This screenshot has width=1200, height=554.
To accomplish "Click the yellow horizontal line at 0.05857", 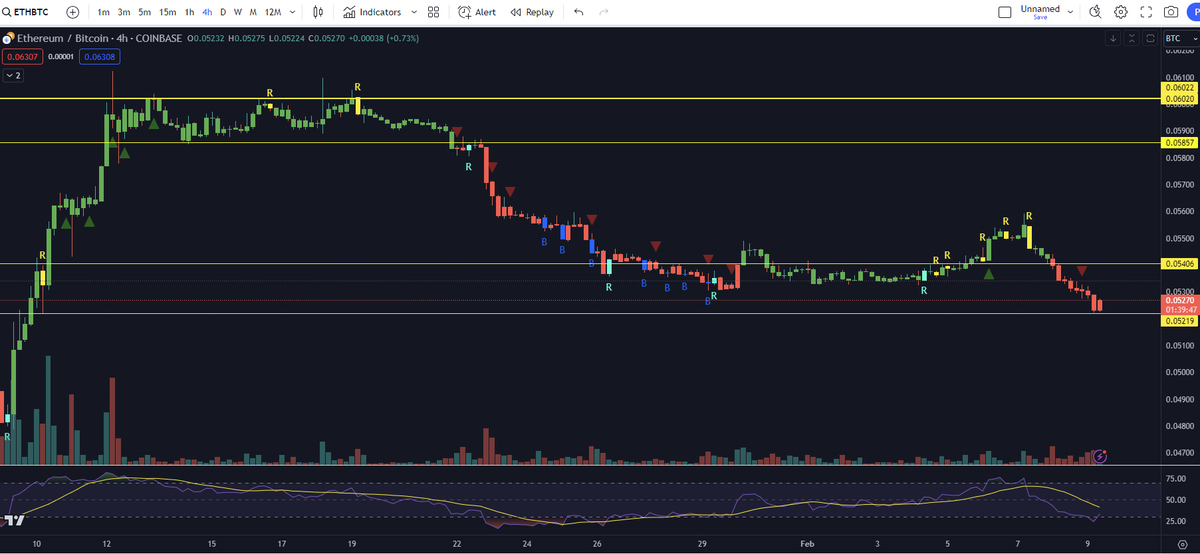I will coord(580,143).
